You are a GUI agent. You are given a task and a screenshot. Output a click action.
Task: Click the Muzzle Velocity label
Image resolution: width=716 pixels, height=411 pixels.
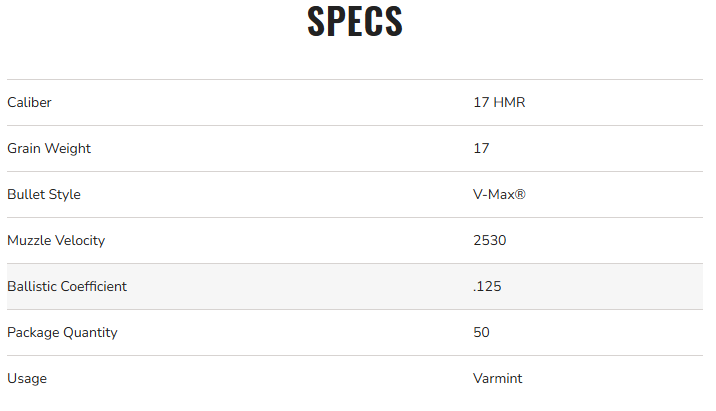tap(56, 240)
